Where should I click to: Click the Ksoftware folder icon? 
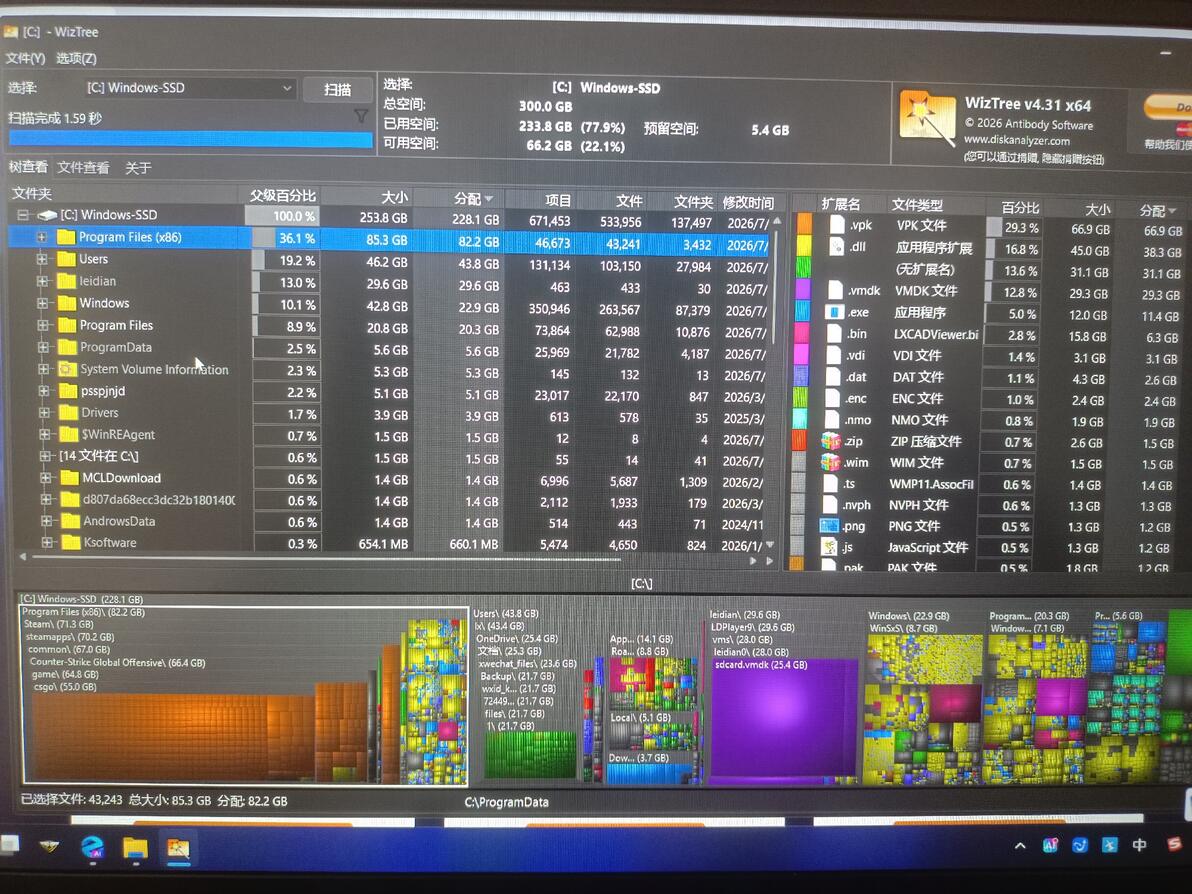tap(71, 542)
